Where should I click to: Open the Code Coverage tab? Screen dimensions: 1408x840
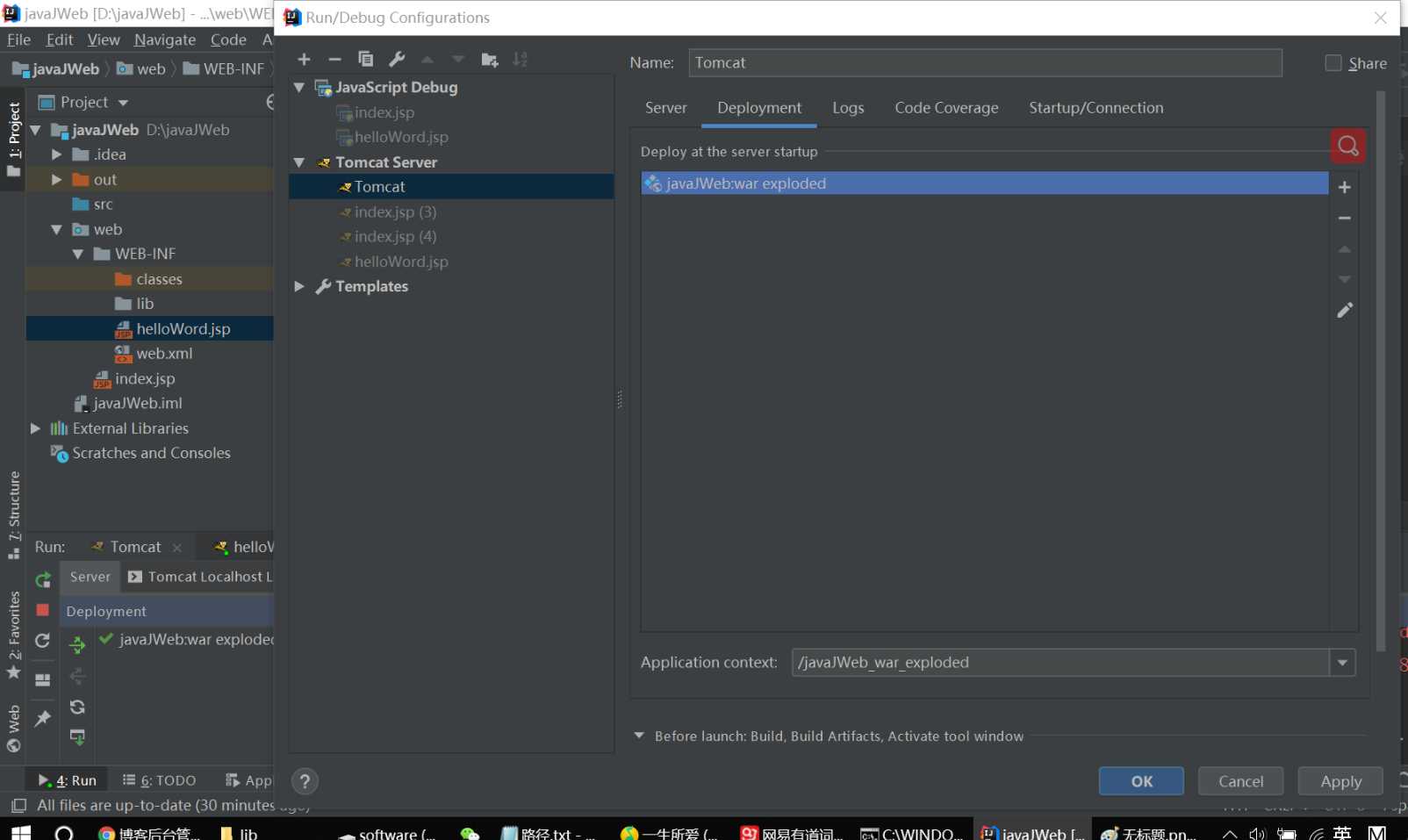946,108
